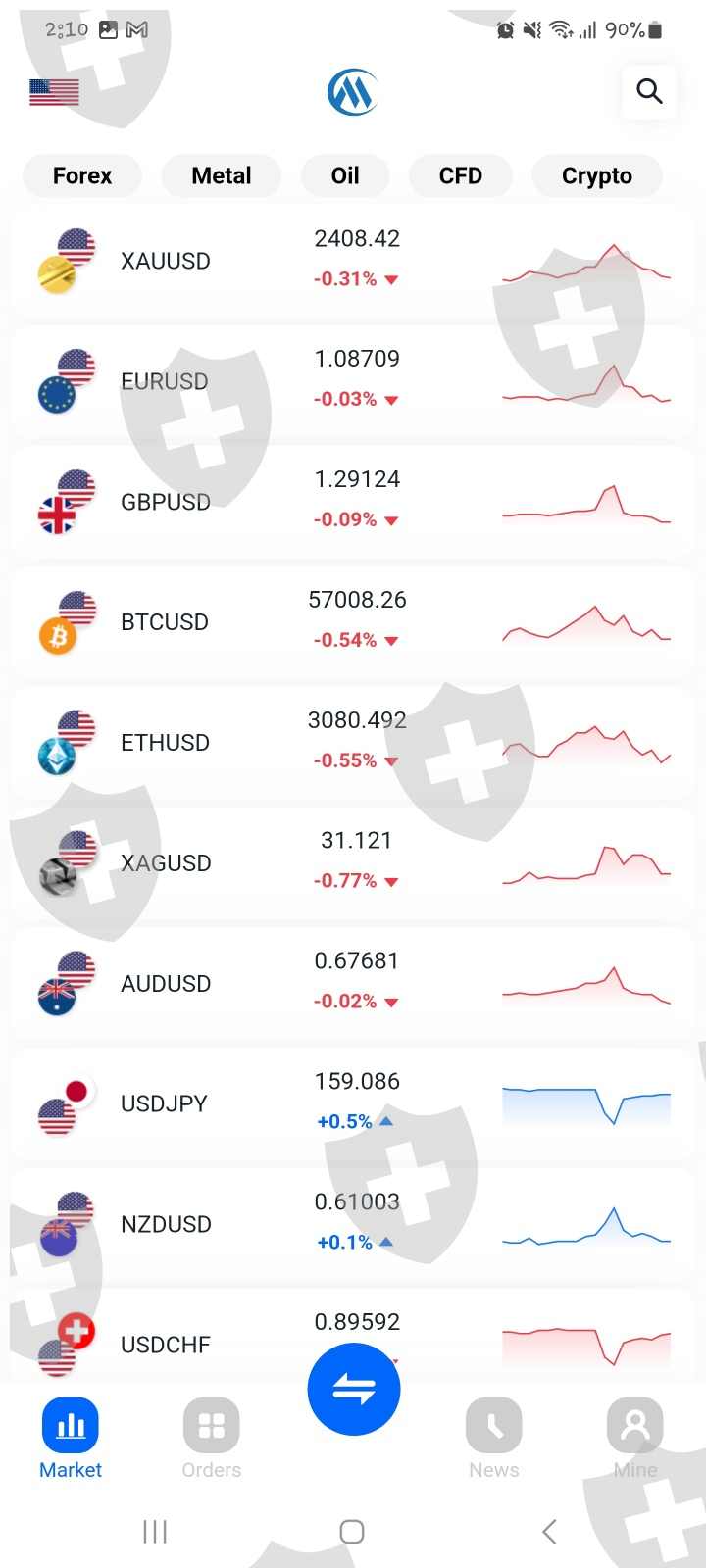Switch to the Crypto category
Screen dimensions: 706x1568
[x=596, y=175]
